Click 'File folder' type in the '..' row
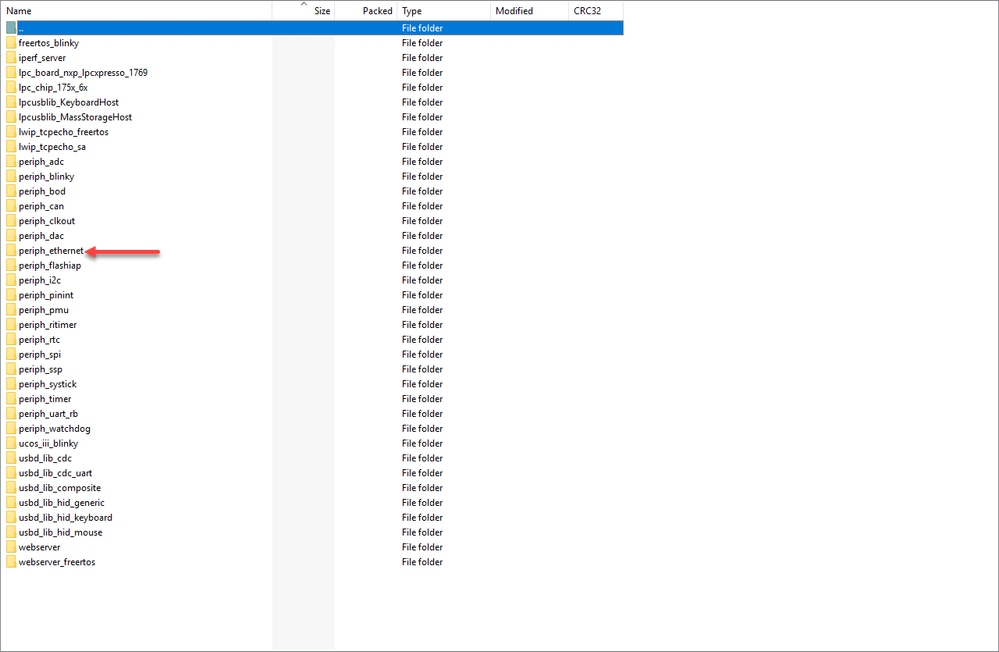 pos(422,28)
